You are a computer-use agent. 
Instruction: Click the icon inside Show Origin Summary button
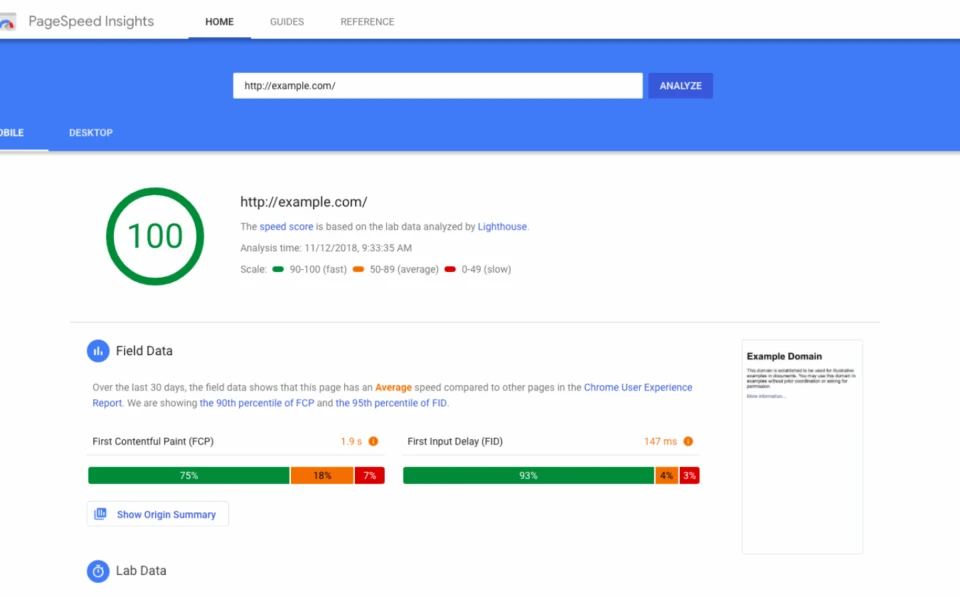[x=100, y=514]
